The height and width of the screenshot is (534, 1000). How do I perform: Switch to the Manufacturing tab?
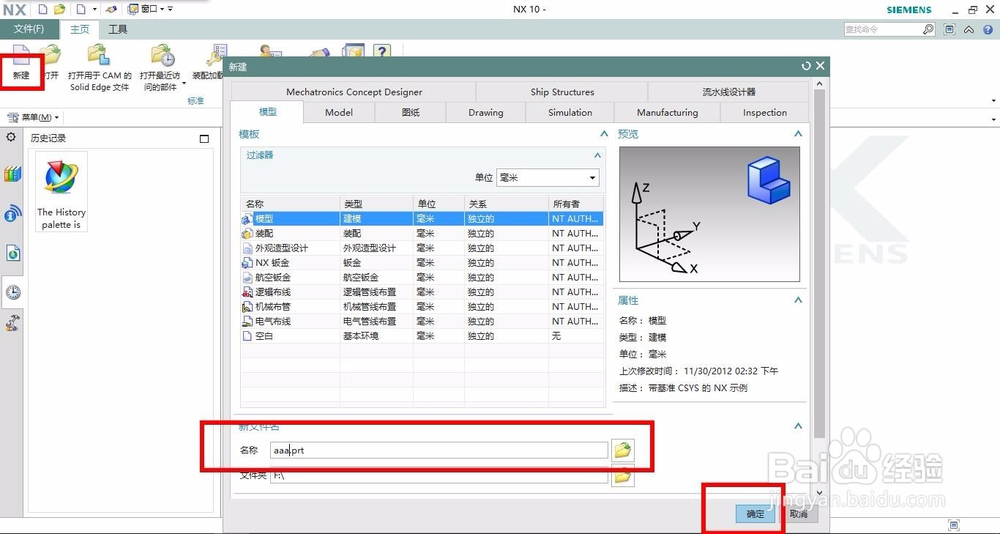tap(667, 112)
